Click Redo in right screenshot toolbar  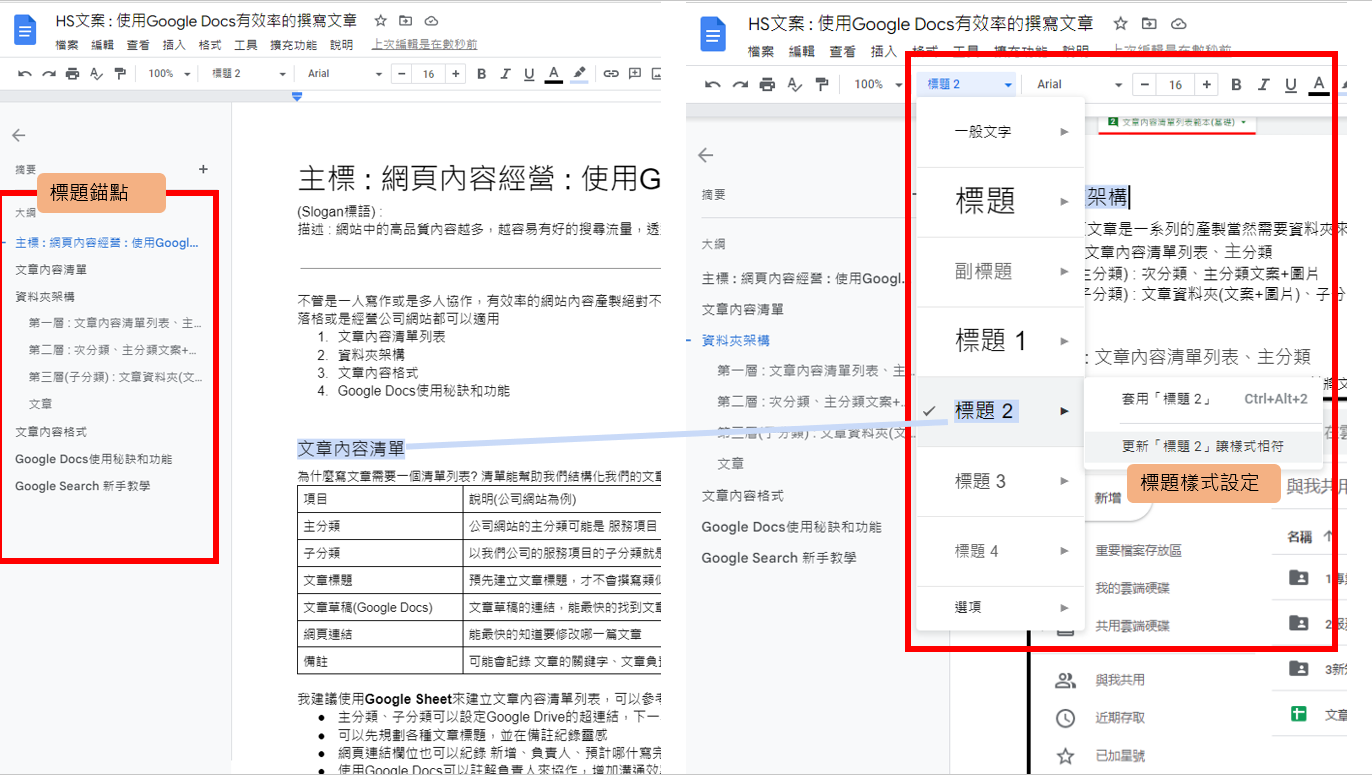[x=740, y=85]
